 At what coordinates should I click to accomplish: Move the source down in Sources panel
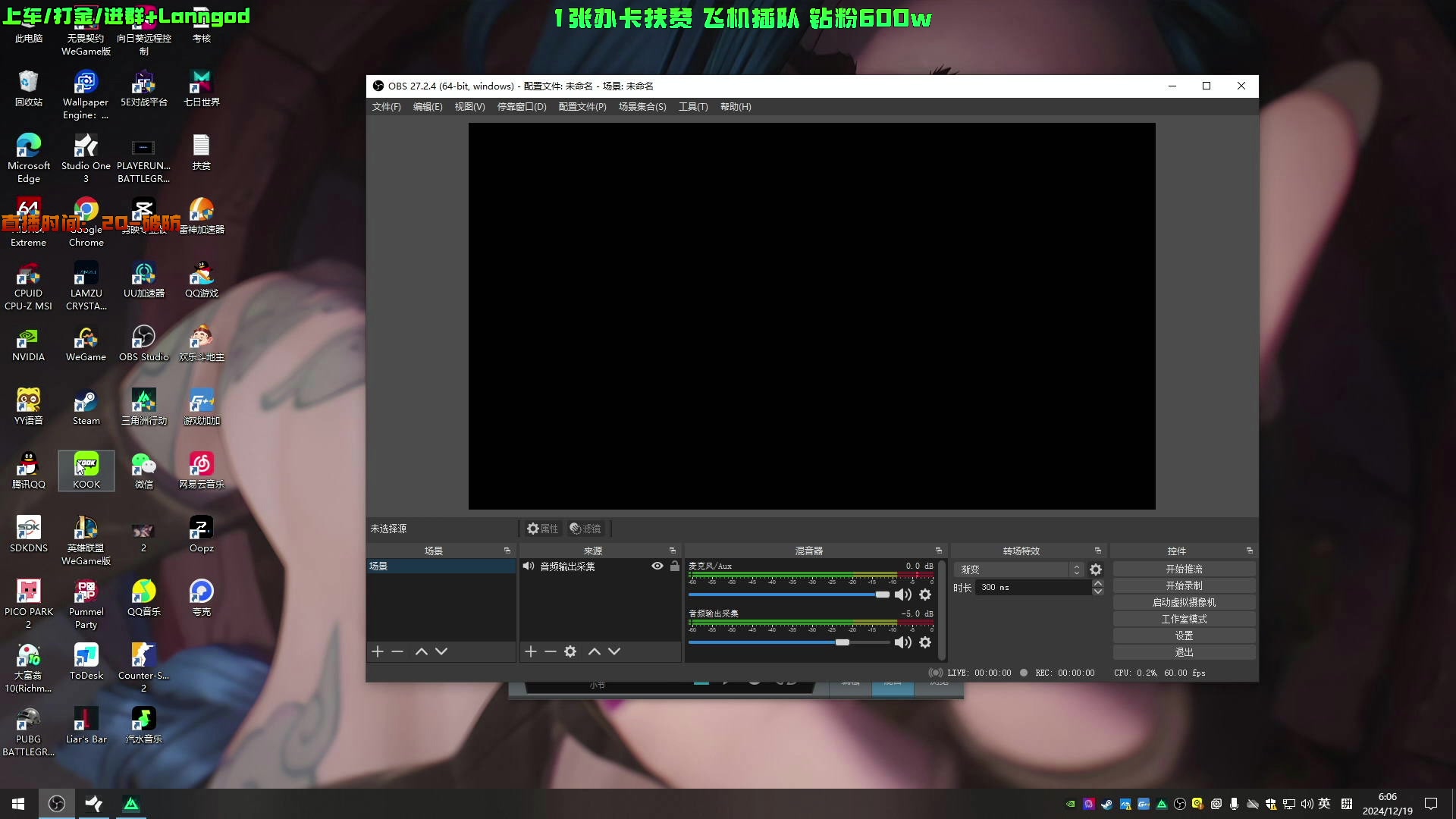[x=614, y=651]
